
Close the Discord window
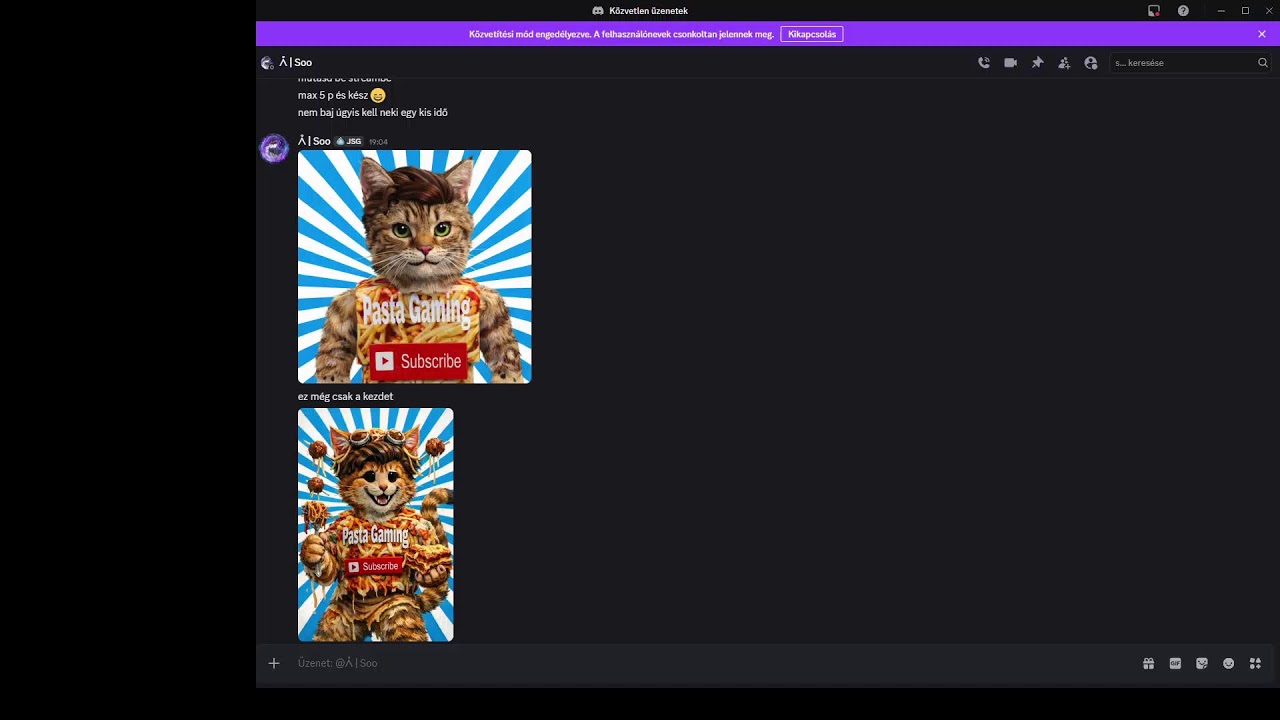coord(1269,11)
